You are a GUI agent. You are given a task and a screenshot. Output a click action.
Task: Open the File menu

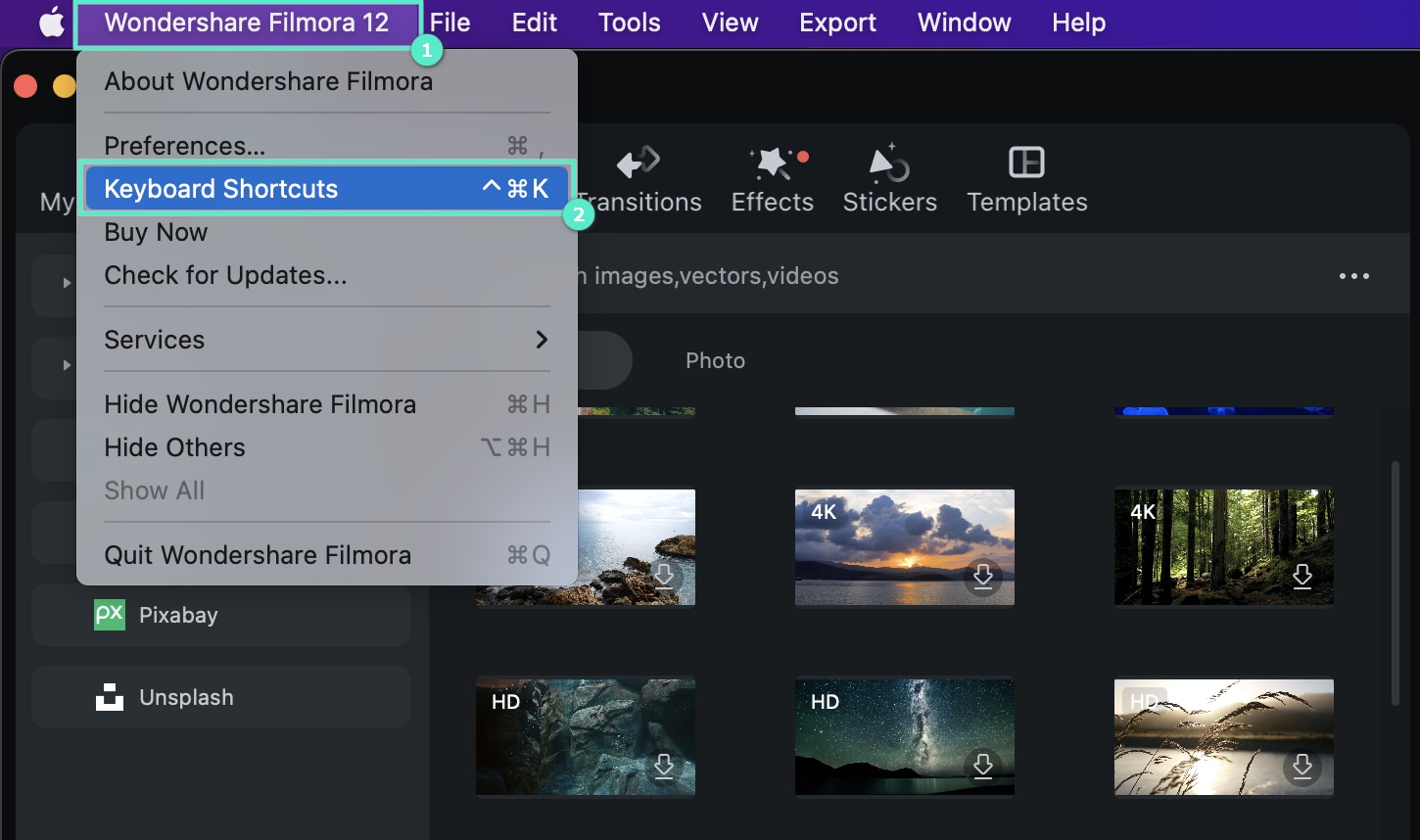pyautogui.click(x=450, y=23)
